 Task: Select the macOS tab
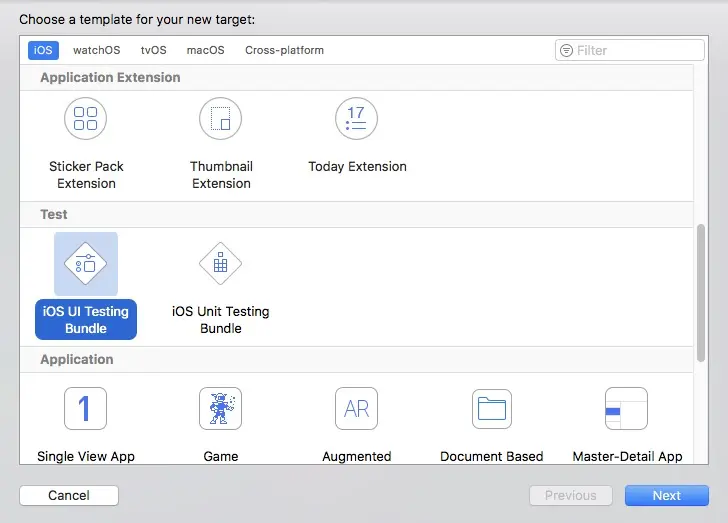[x=206, y=50]
